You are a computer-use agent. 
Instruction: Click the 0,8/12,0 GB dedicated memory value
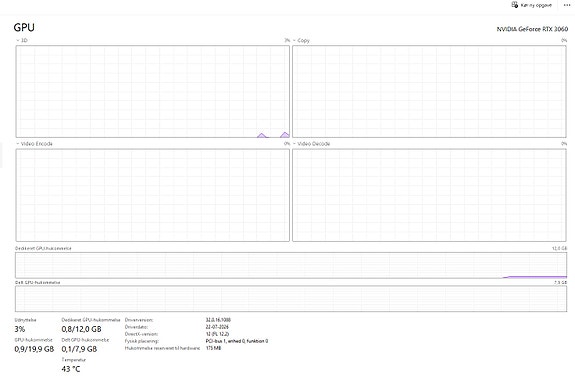[81, 329]
